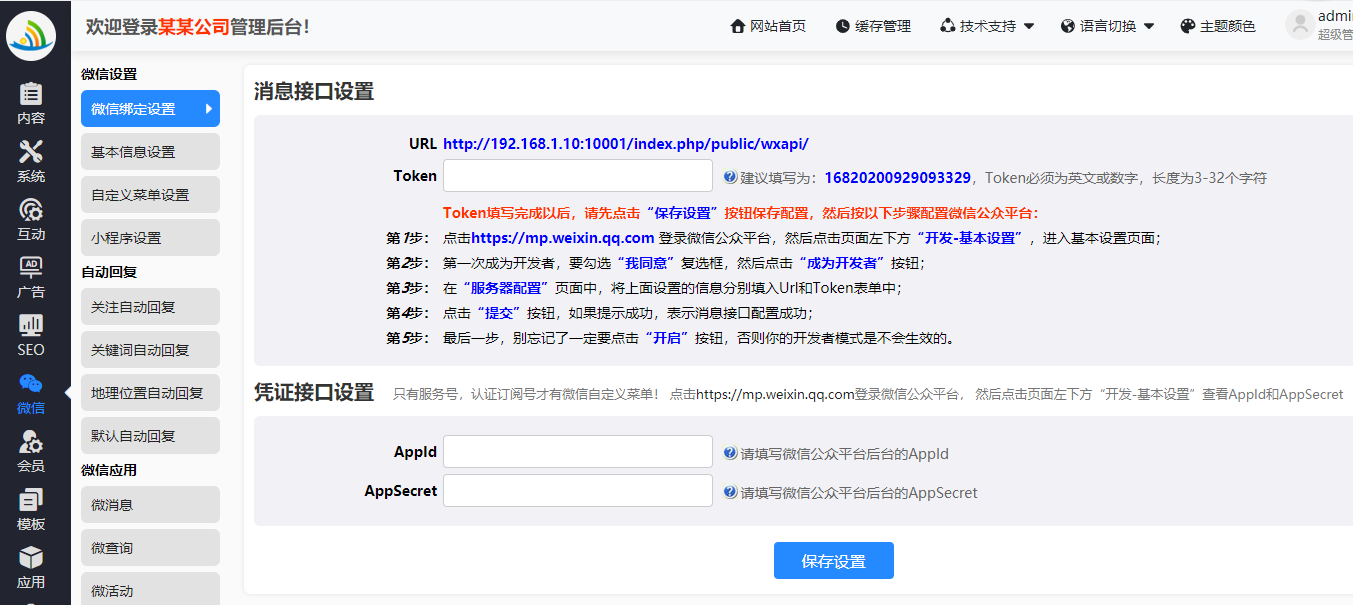Image resolution: width=1353 pixels, height=605 pixels.
Task: Open the 内容 sidebar icon
Action: (x=31, y=95)
